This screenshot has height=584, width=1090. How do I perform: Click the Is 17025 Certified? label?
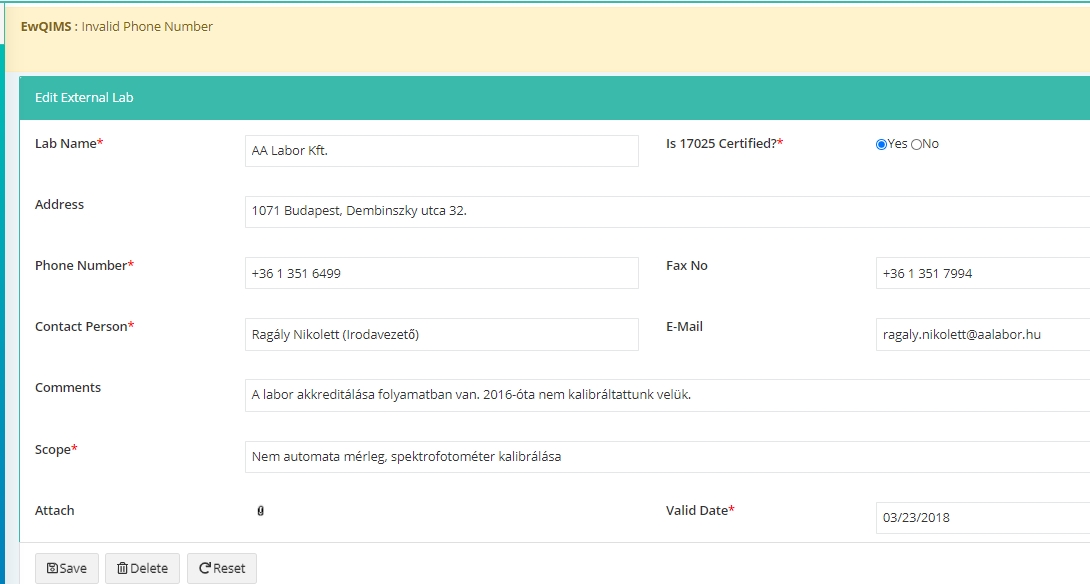724,143
